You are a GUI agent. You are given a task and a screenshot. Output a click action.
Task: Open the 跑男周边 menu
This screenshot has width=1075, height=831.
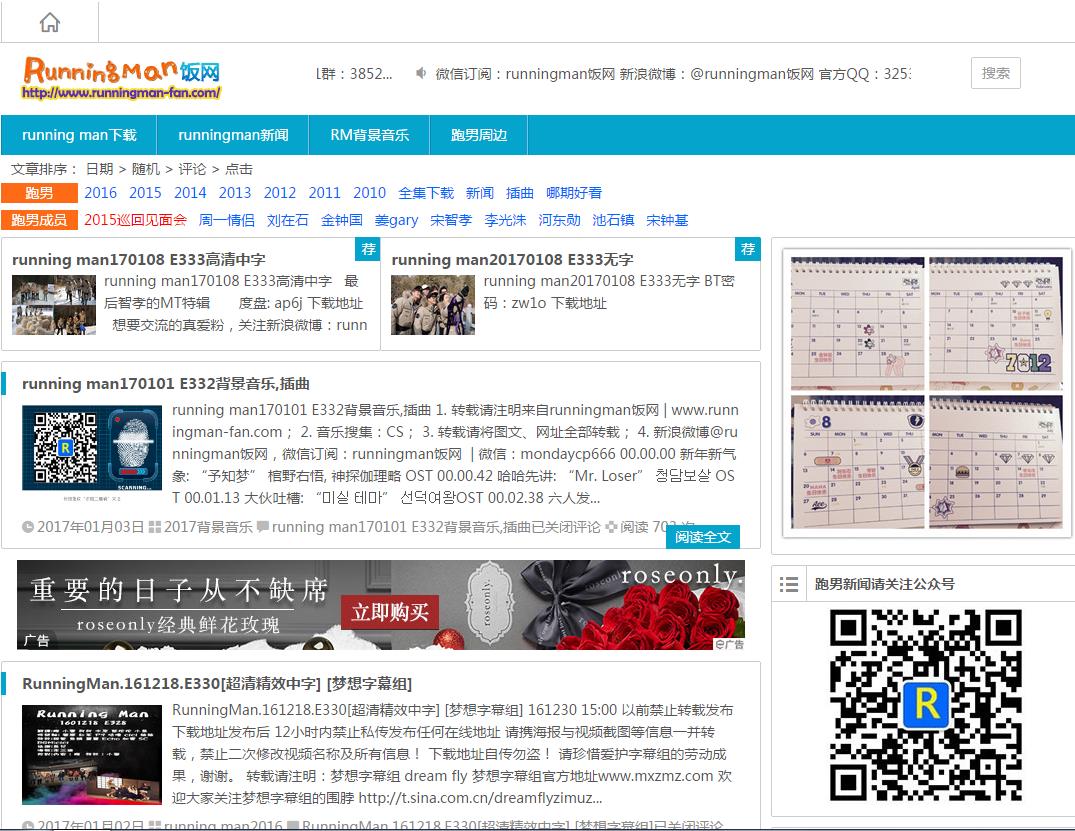tap(479, 135)
